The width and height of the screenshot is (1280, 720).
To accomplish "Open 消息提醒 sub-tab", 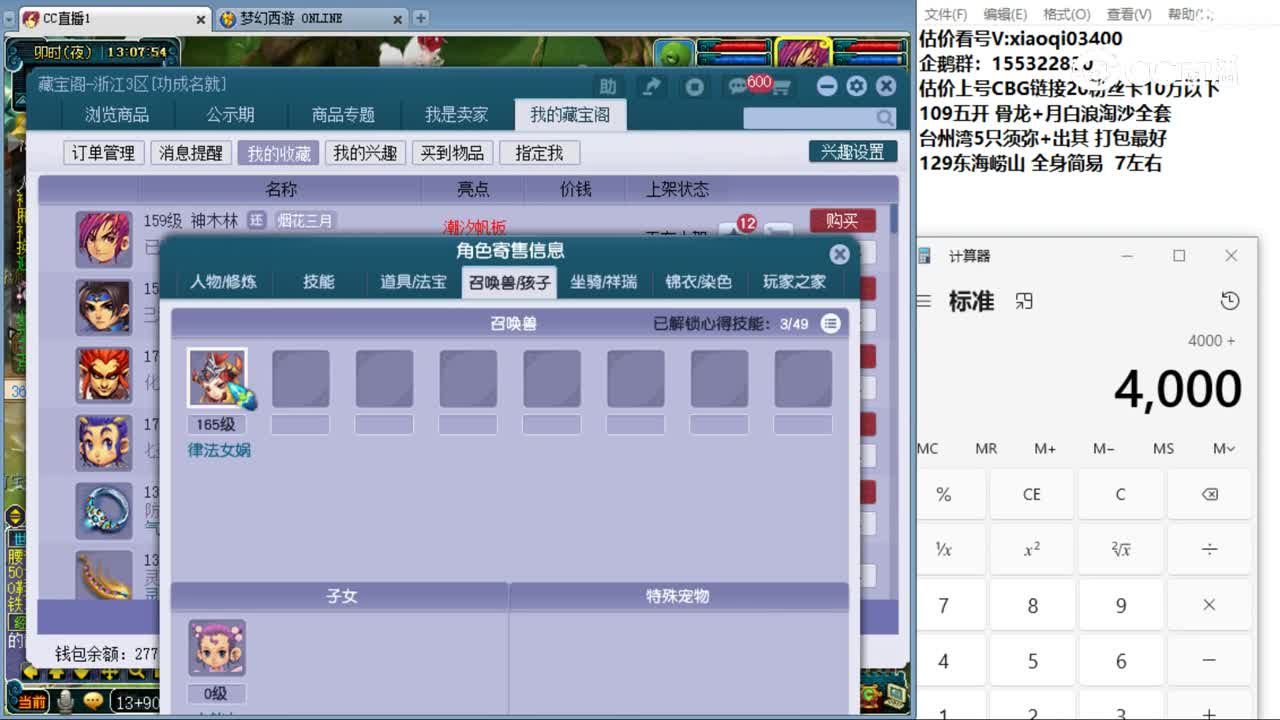I will click(x=191, y=153).
